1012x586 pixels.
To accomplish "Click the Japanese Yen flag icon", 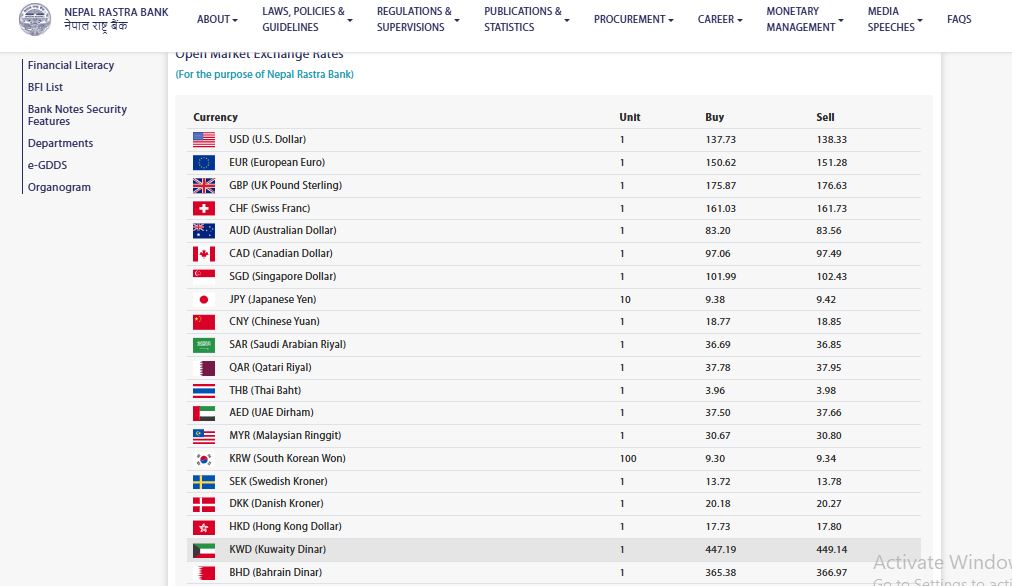I will coord(204,300).
